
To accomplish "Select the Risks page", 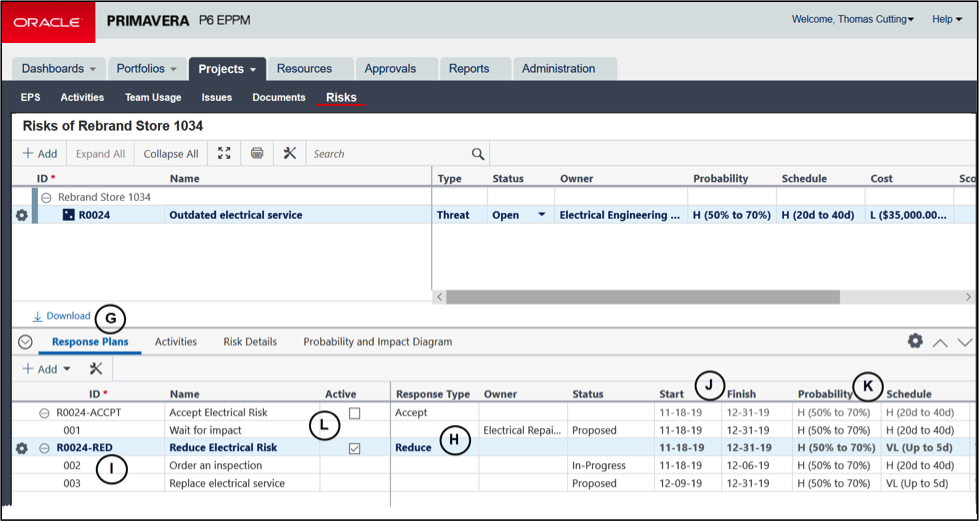I will click(341, 97).
